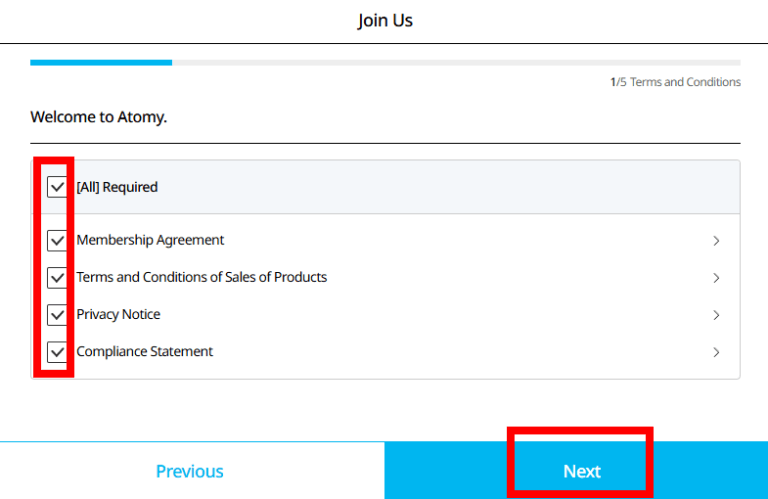Toggle the Compliance Statement checkbox
The width and height of the screenshot is (768, 499).
point(57,352)
